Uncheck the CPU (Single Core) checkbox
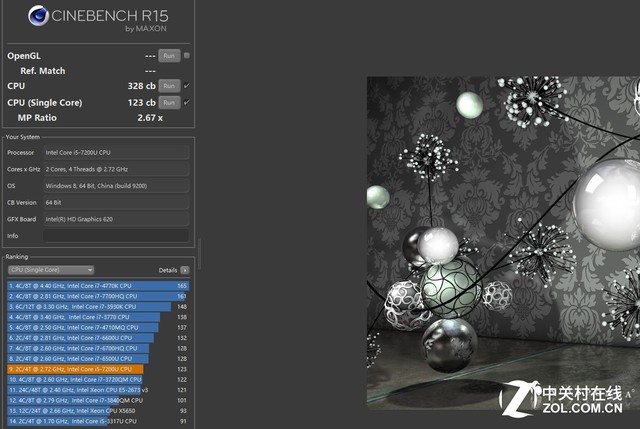Viewport: 640px width, 429px height. pyautogui.click(x=187, y=102)
